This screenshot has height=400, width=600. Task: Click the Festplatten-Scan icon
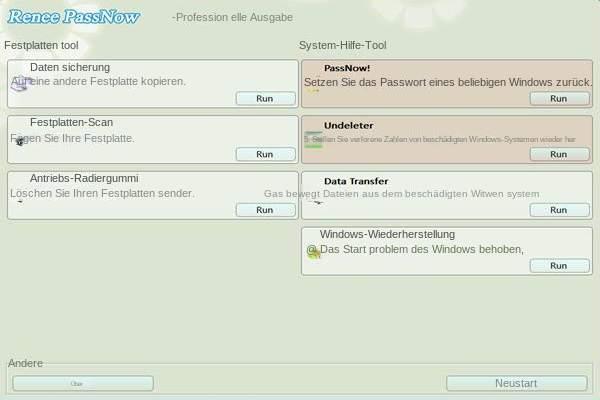[20, 141]
